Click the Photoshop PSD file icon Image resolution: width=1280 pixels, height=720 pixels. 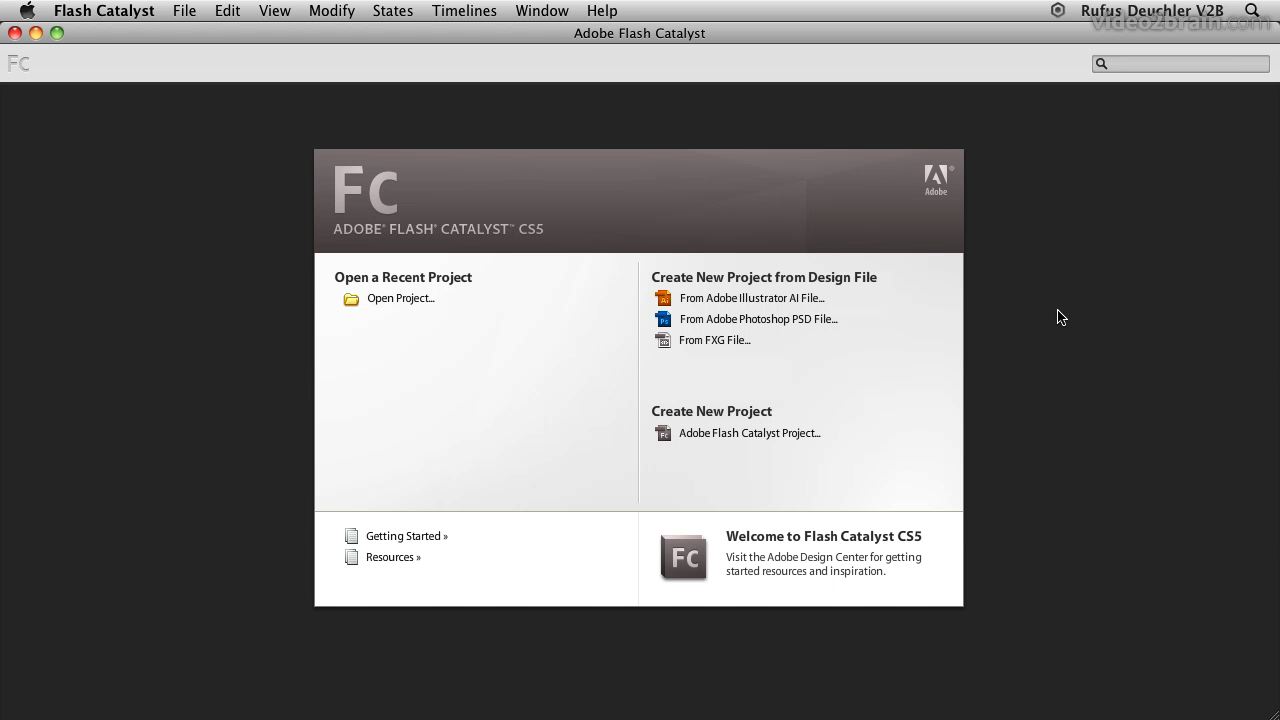[663, 319]
